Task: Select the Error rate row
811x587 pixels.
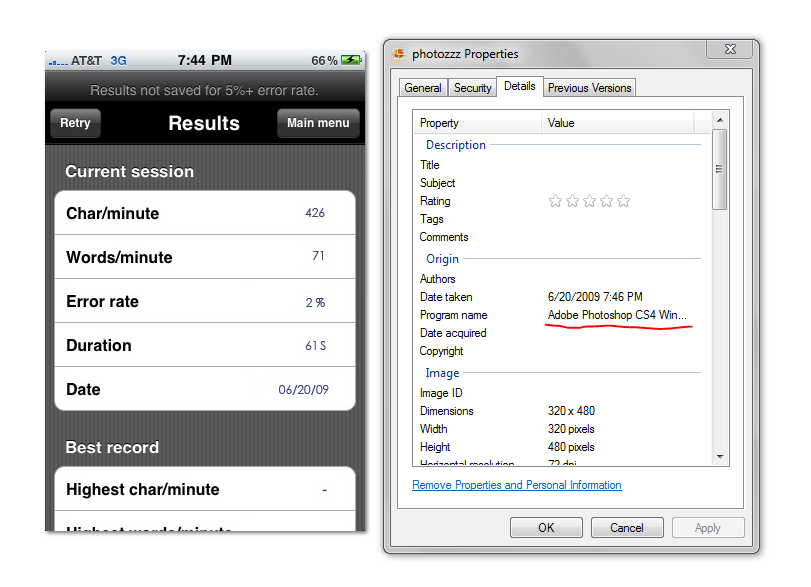Action: point(205,301)
